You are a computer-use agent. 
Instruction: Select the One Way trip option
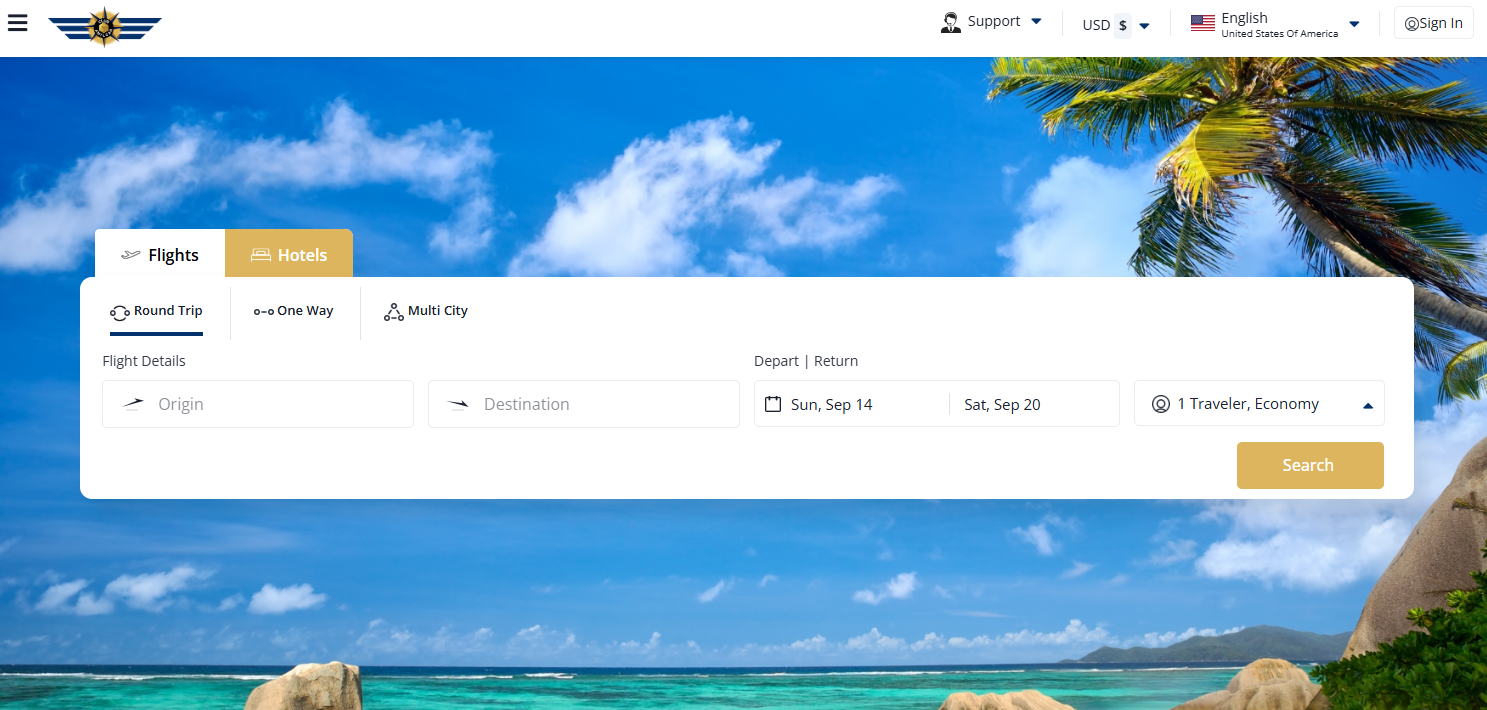click(294, 311)
